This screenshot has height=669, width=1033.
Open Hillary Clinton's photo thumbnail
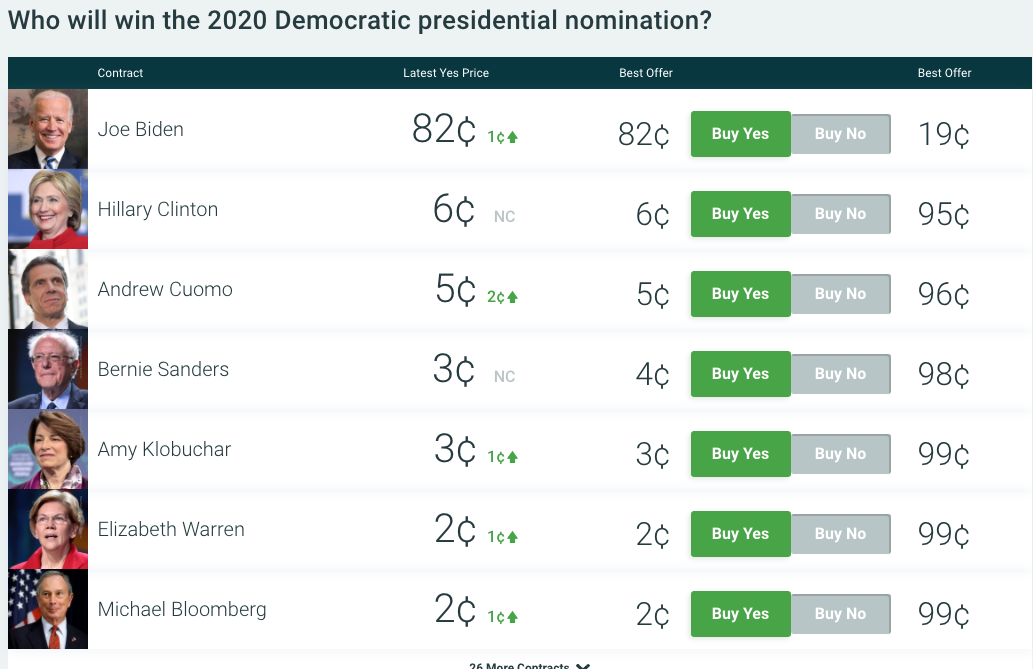click(47, 209)
